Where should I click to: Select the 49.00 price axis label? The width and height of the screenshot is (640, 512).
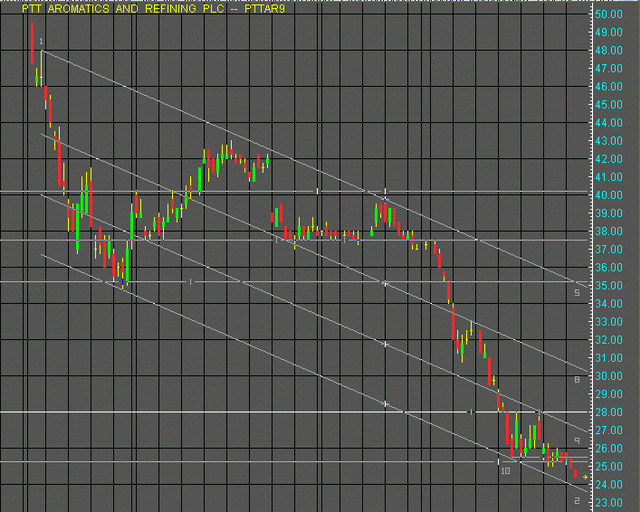coord(609,32)
